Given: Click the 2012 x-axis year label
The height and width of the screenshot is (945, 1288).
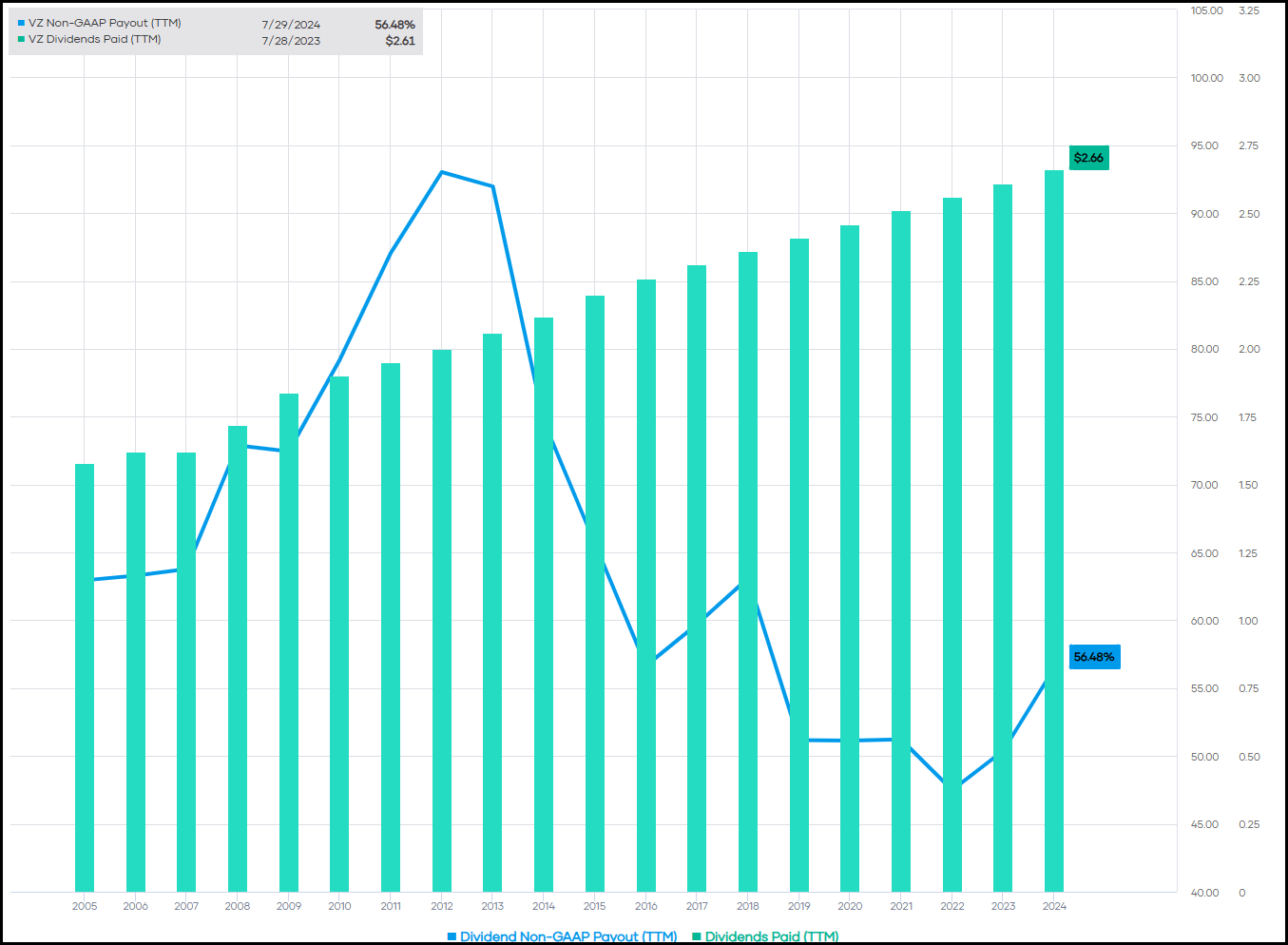Looking at the screenshot, I should click(442, 906).
